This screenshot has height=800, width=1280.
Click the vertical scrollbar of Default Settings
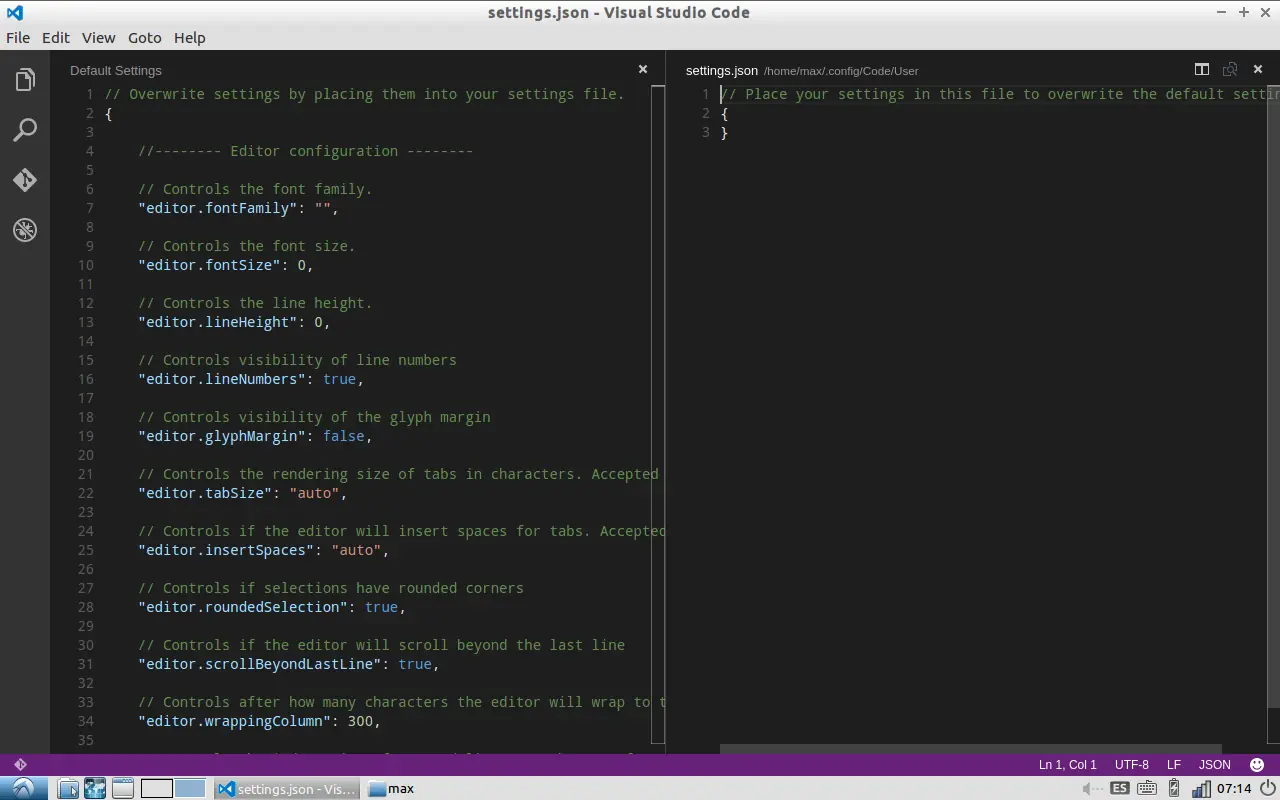click(x=658, y=414)
